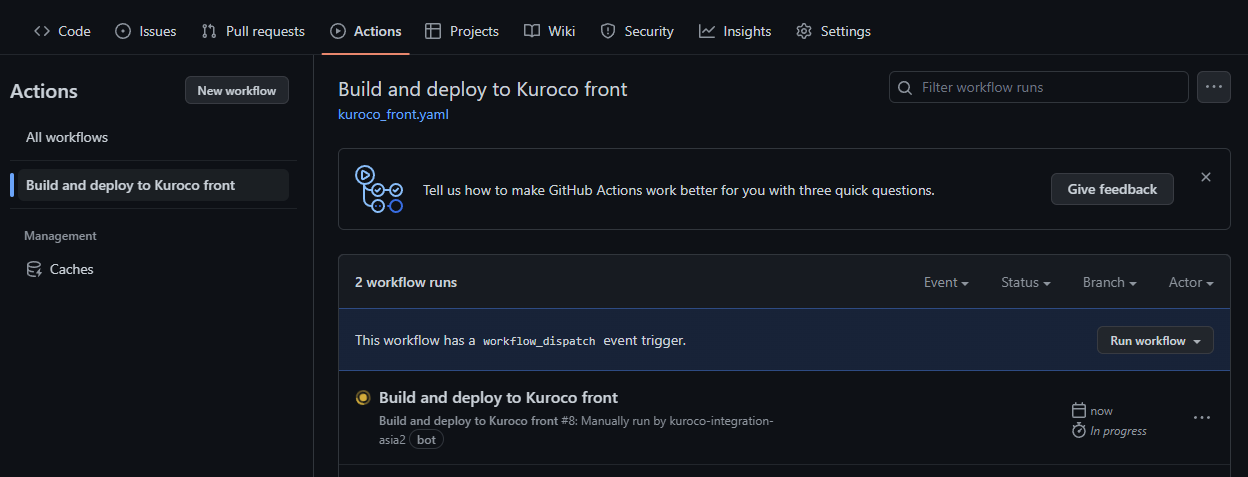Click the Actions play icon
1248x477 pixels.
[x=338, y=31]
